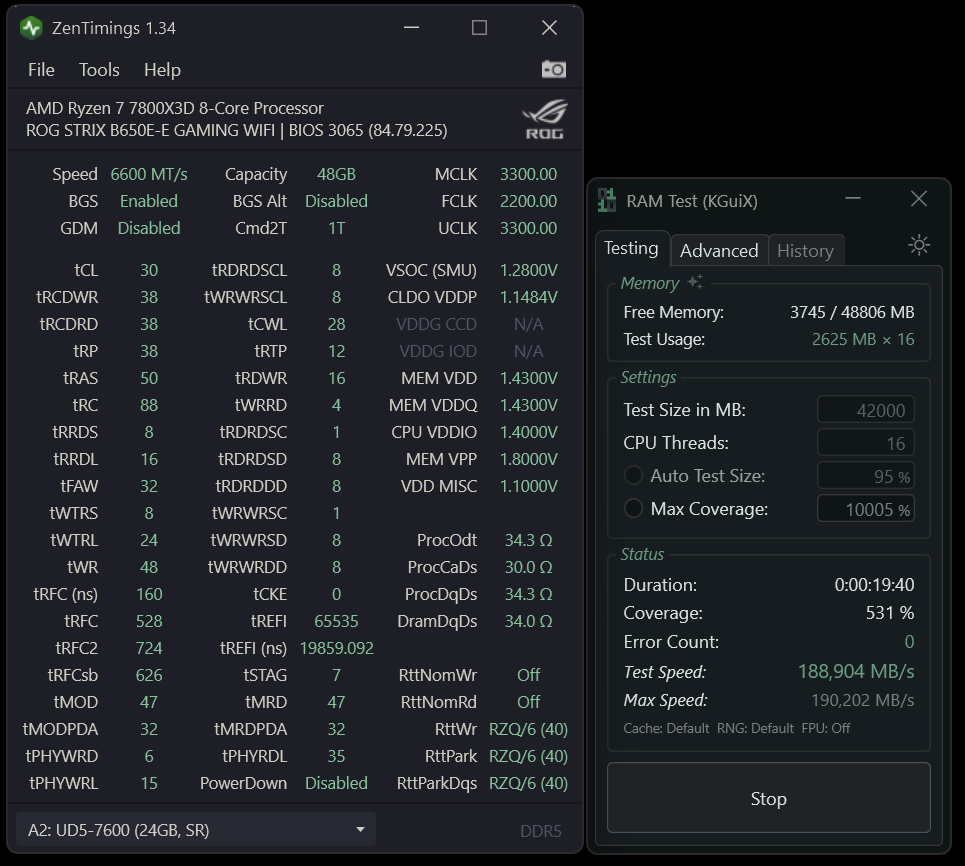Viewport: 965px width, 866px height.
Task: Click the ZenTimings screenshot camera icon
Action: (x=554, y=70)
